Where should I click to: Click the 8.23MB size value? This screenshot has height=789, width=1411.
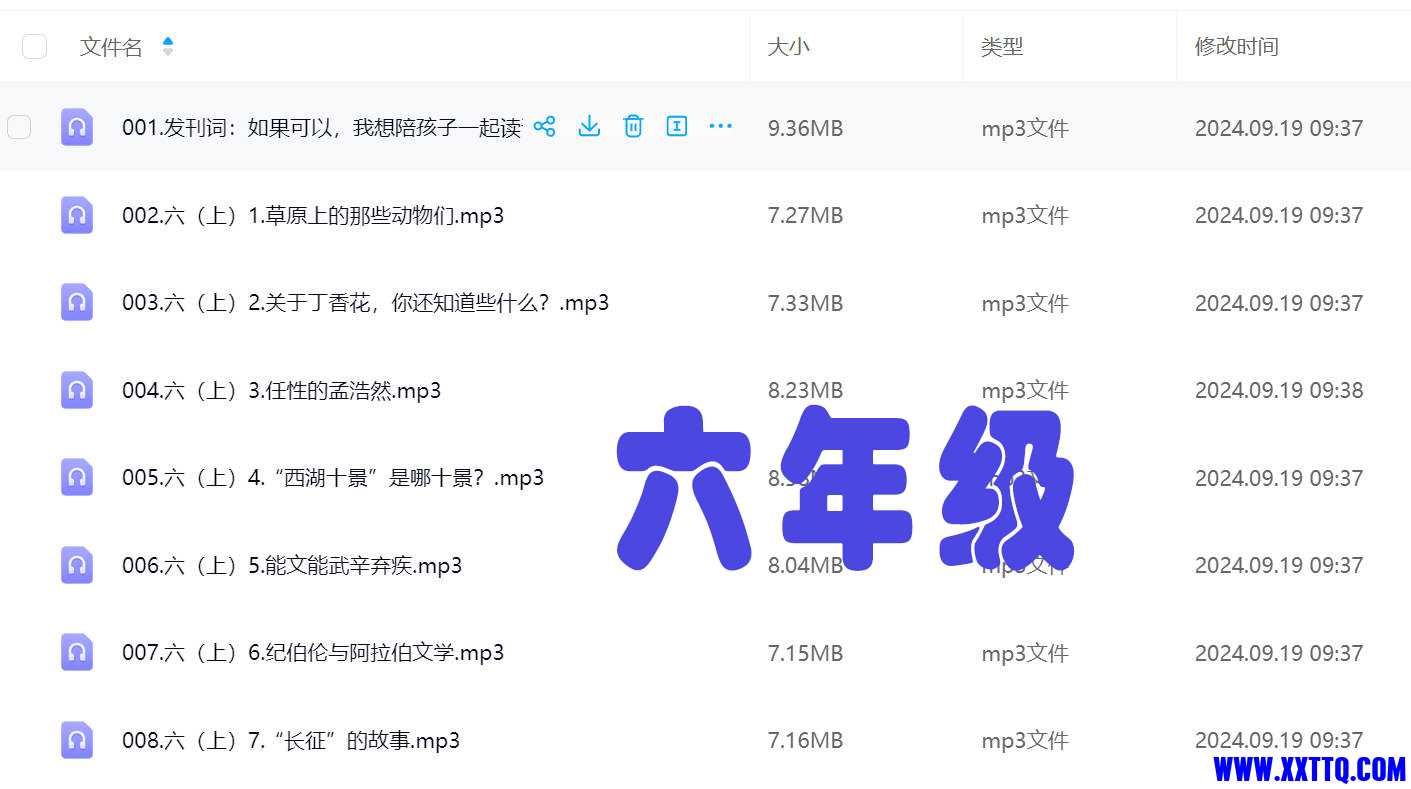tap(805, 390)
